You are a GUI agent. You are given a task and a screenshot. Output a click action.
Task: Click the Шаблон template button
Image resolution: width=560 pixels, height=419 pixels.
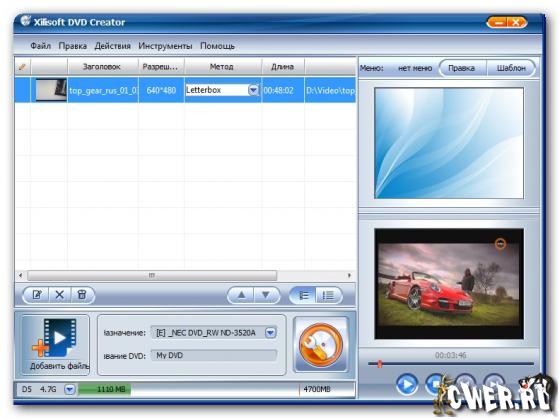tap(511, 68)
